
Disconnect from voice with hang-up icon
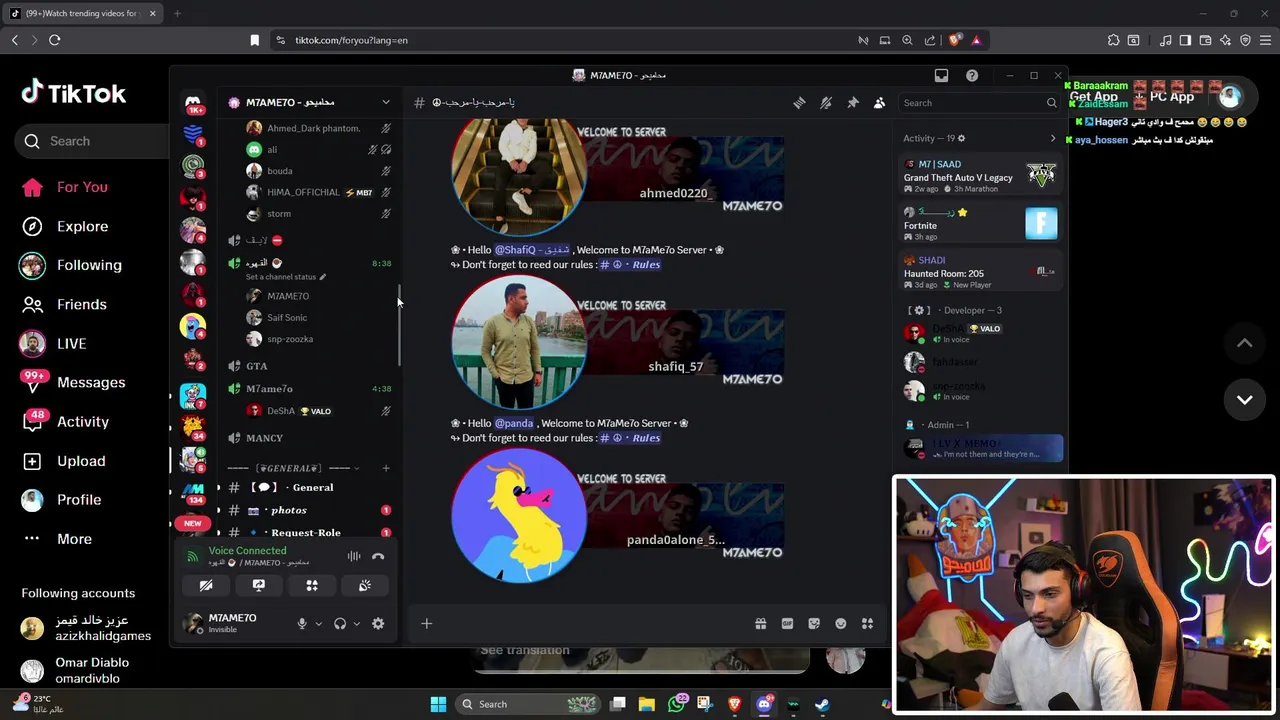[x=378, y=557]
